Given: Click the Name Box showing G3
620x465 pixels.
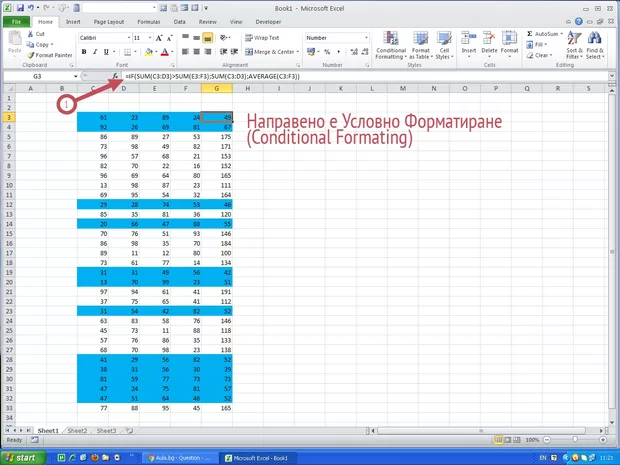Looking at the screenshot, I should [x=38, y=76].
